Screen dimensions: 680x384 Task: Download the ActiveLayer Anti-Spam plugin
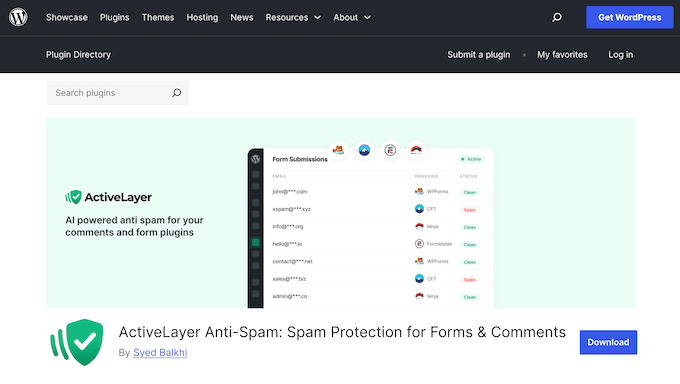(x=608, y=342)
